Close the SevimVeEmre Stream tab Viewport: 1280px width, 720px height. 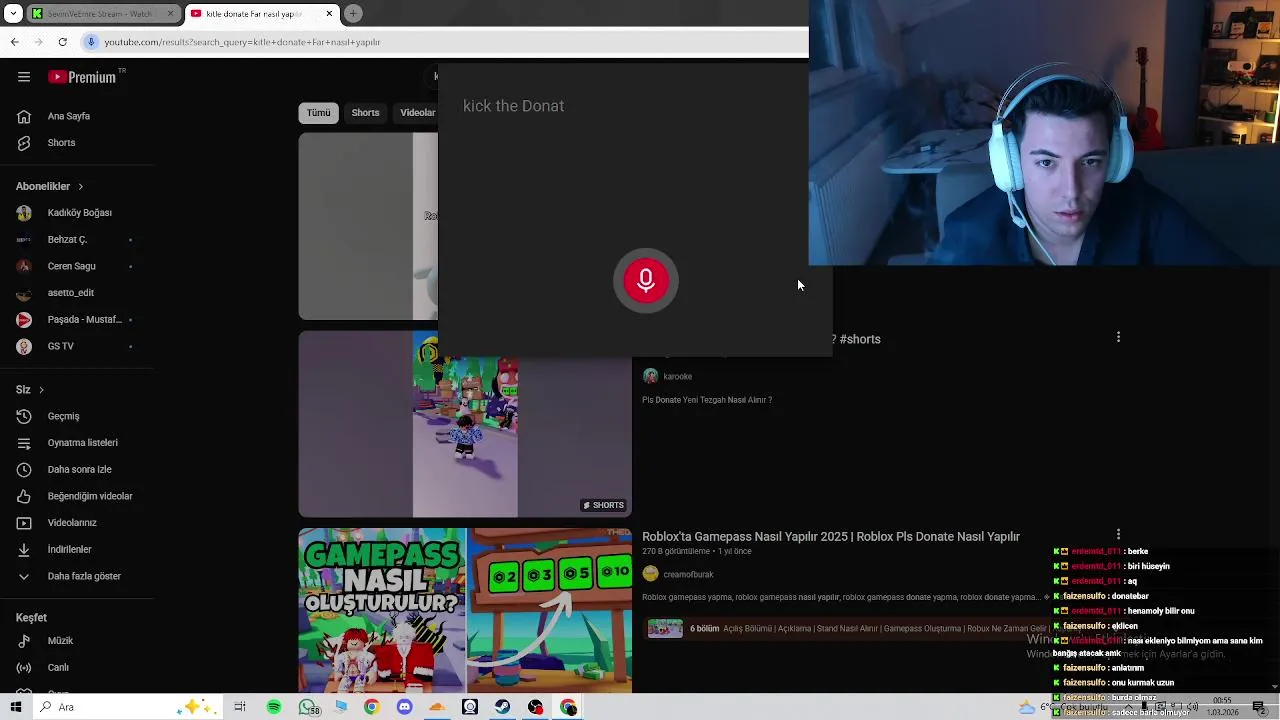tap(170, 14)
